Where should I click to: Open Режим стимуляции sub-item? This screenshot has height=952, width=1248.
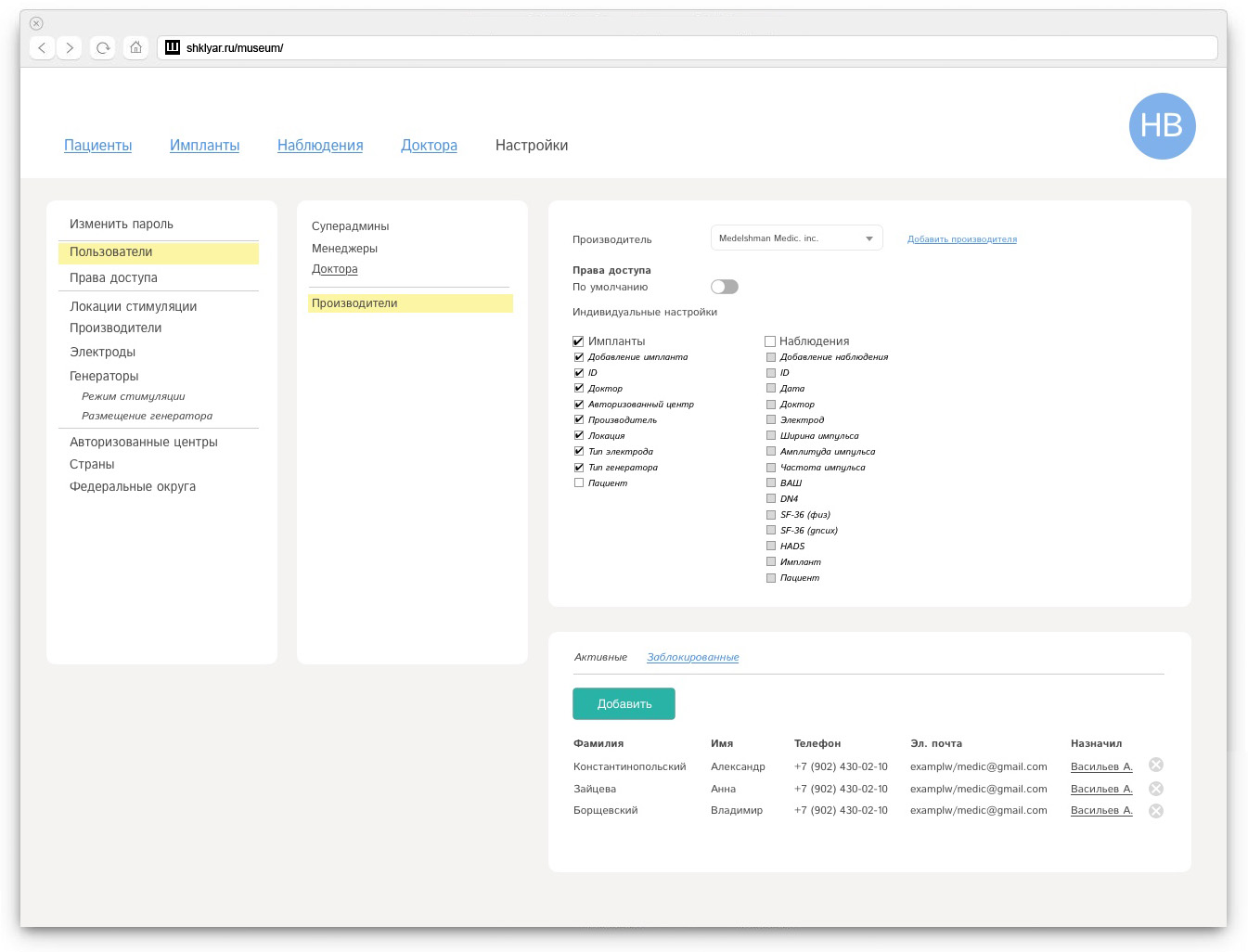(x=134, y=396)
